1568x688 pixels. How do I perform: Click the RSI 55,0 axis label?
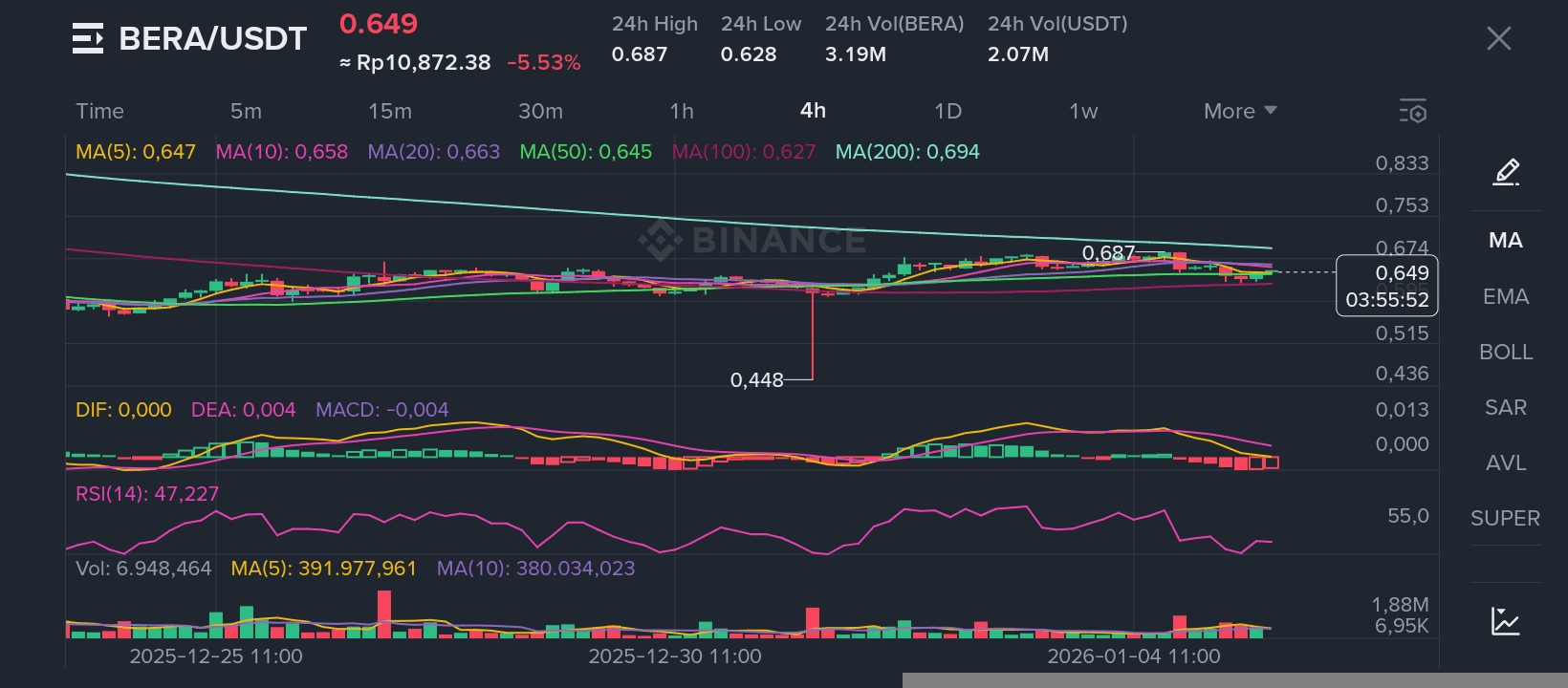pos(1408,516)
